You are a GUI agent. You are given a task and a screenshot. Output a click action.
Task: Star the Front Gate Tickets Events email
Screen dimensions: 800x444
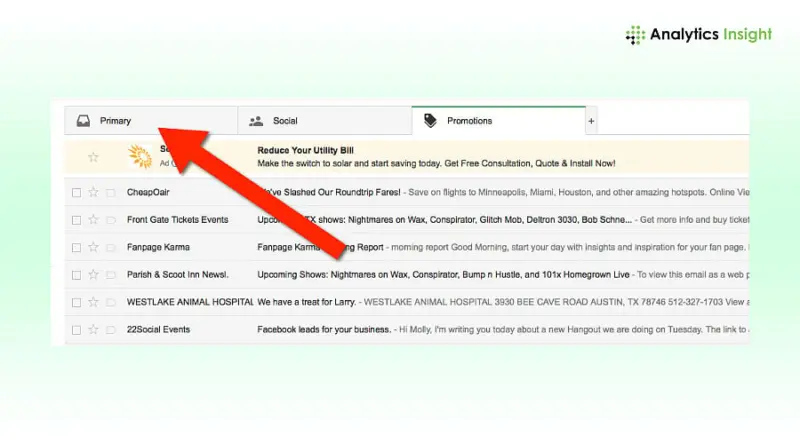[x=93, y=219]
